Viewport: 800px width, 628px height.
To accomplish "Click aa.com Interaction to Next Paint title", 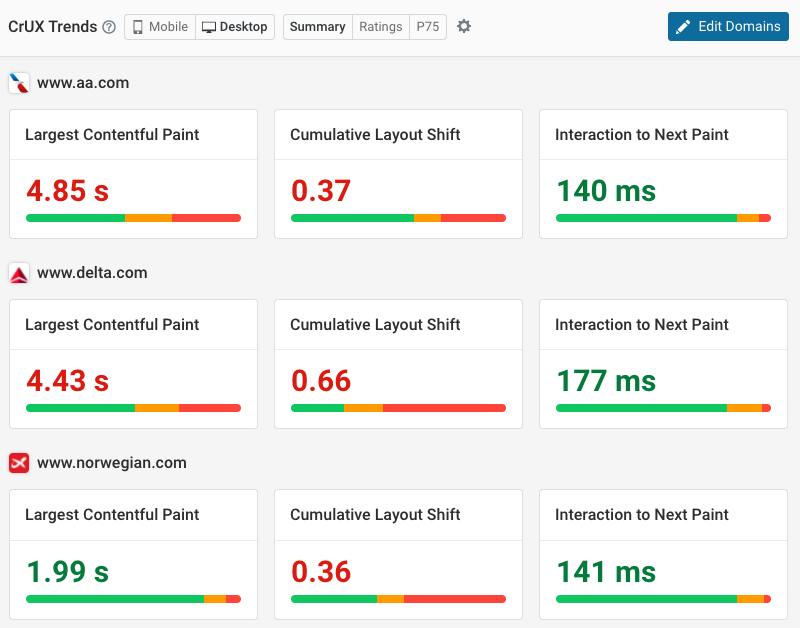I will click(x=642, y=135).
